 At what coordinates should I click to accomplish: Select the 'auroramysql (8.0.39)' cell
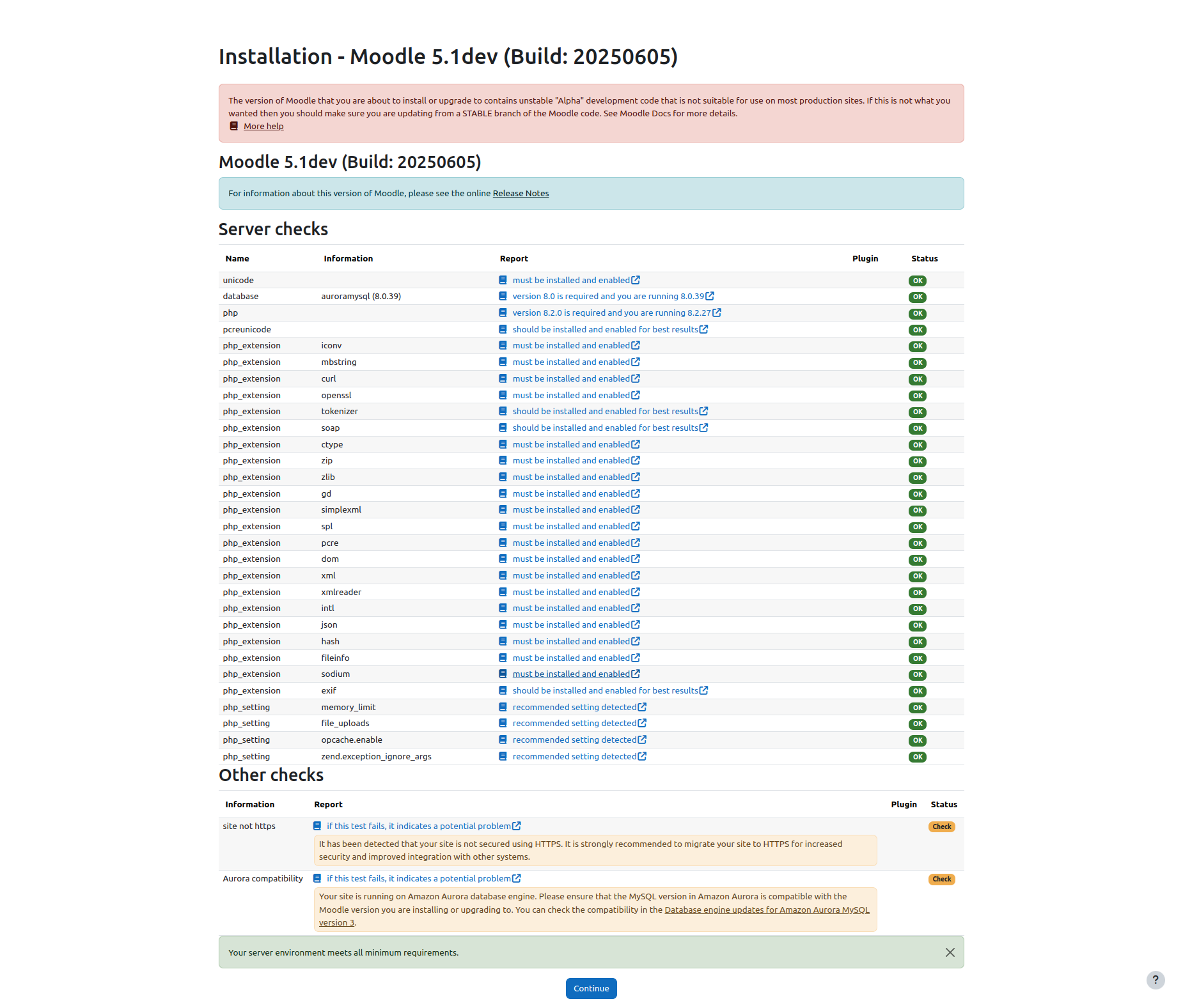(x=361, y=296)
